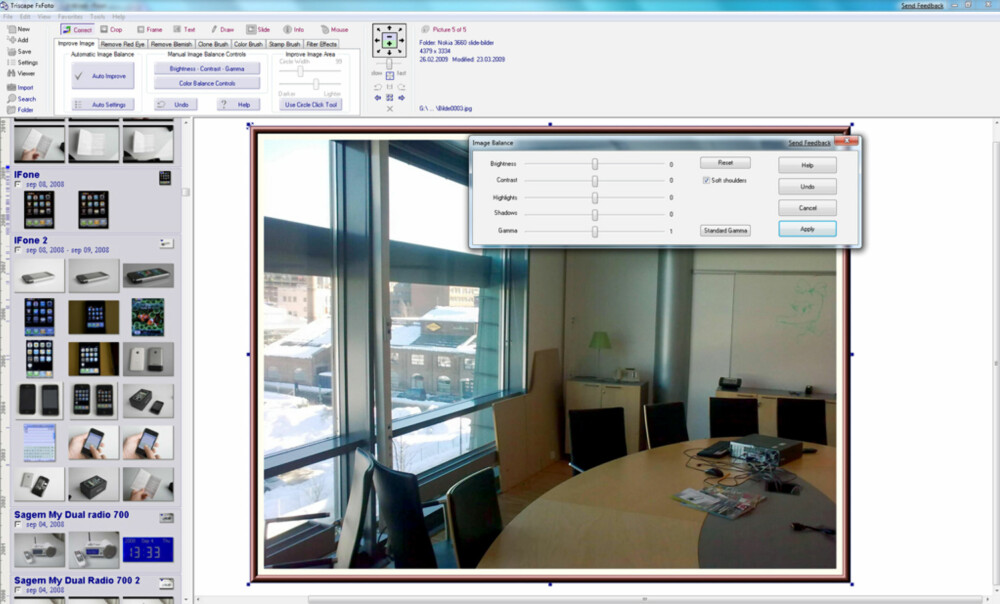Open Color Balance Controls
1000x604 pixels.
tap(207, 83)
